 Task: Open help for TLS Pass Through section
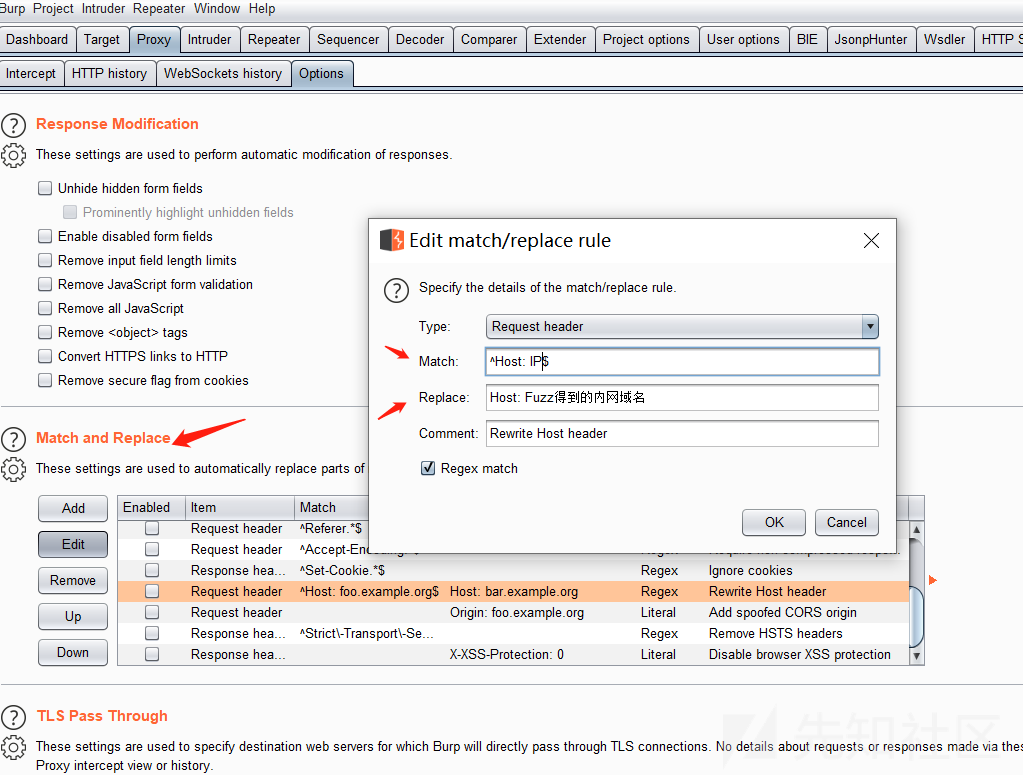coord(14,717)
